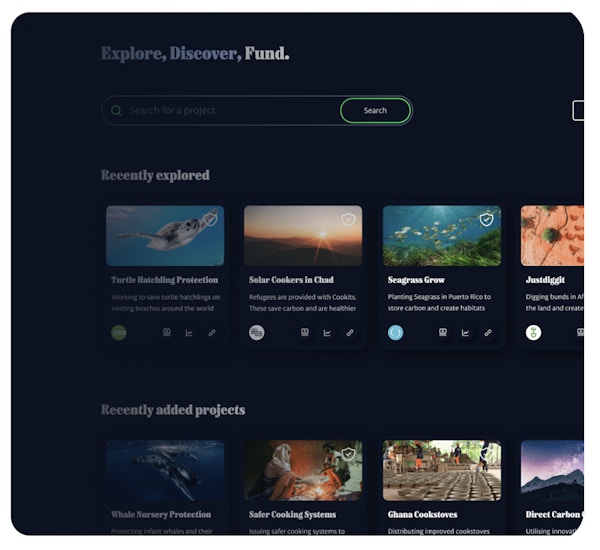Viewport: 600px width, 550px height.
Task: Click the organization avatar on Solar Cookers in Chad
Action: 257,332
